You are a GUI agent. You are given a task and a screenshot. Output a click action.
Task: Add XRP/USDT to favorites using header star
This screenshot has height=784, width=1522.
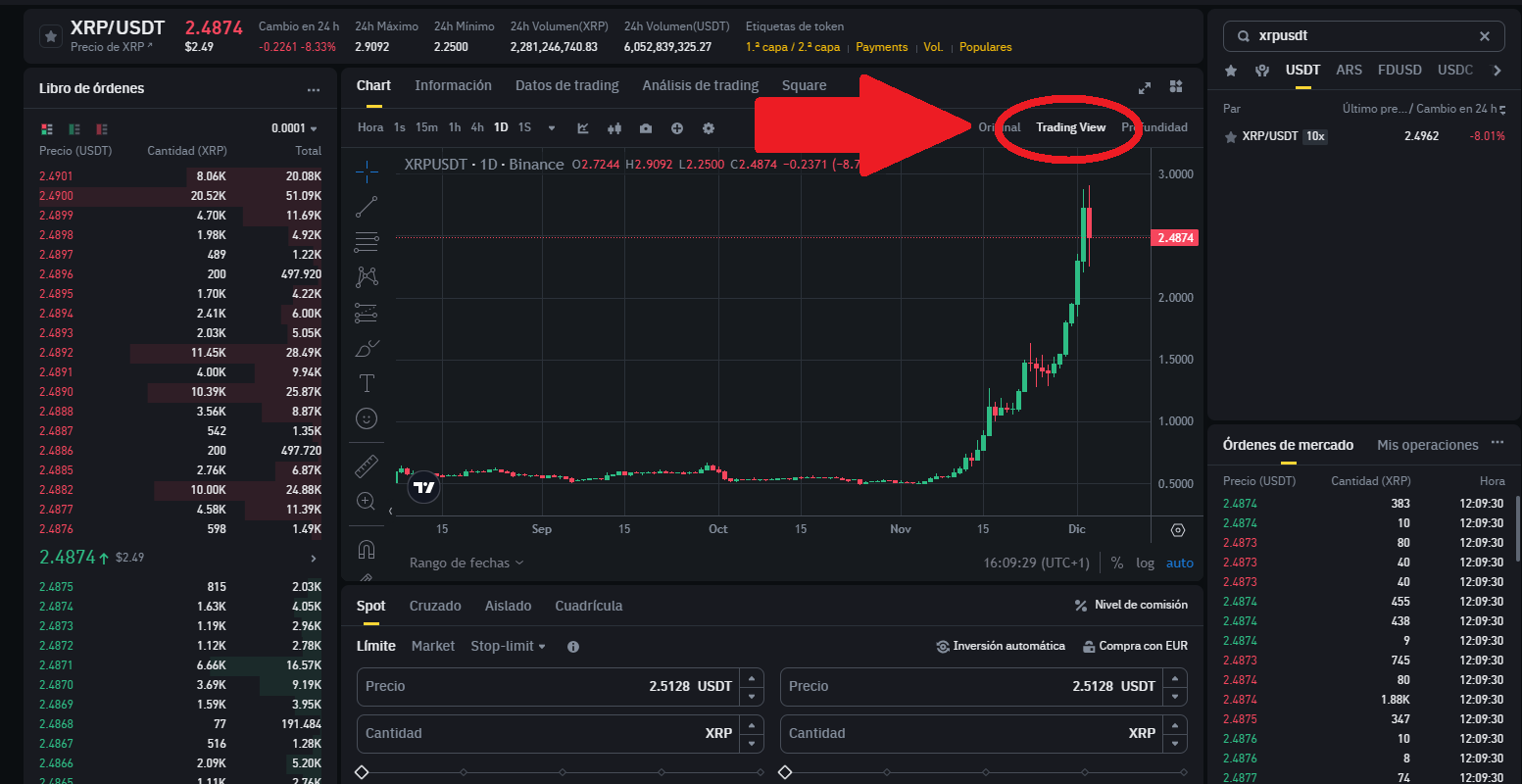click(x=50, y=37)
